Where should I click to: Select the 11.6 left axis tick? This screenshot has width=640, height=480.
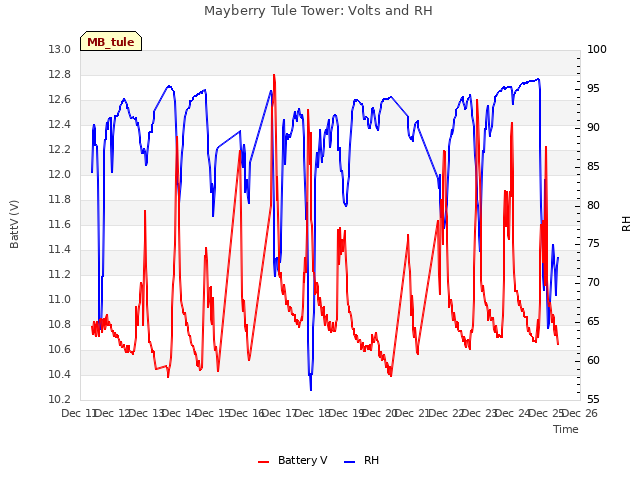tap(60, 224)
